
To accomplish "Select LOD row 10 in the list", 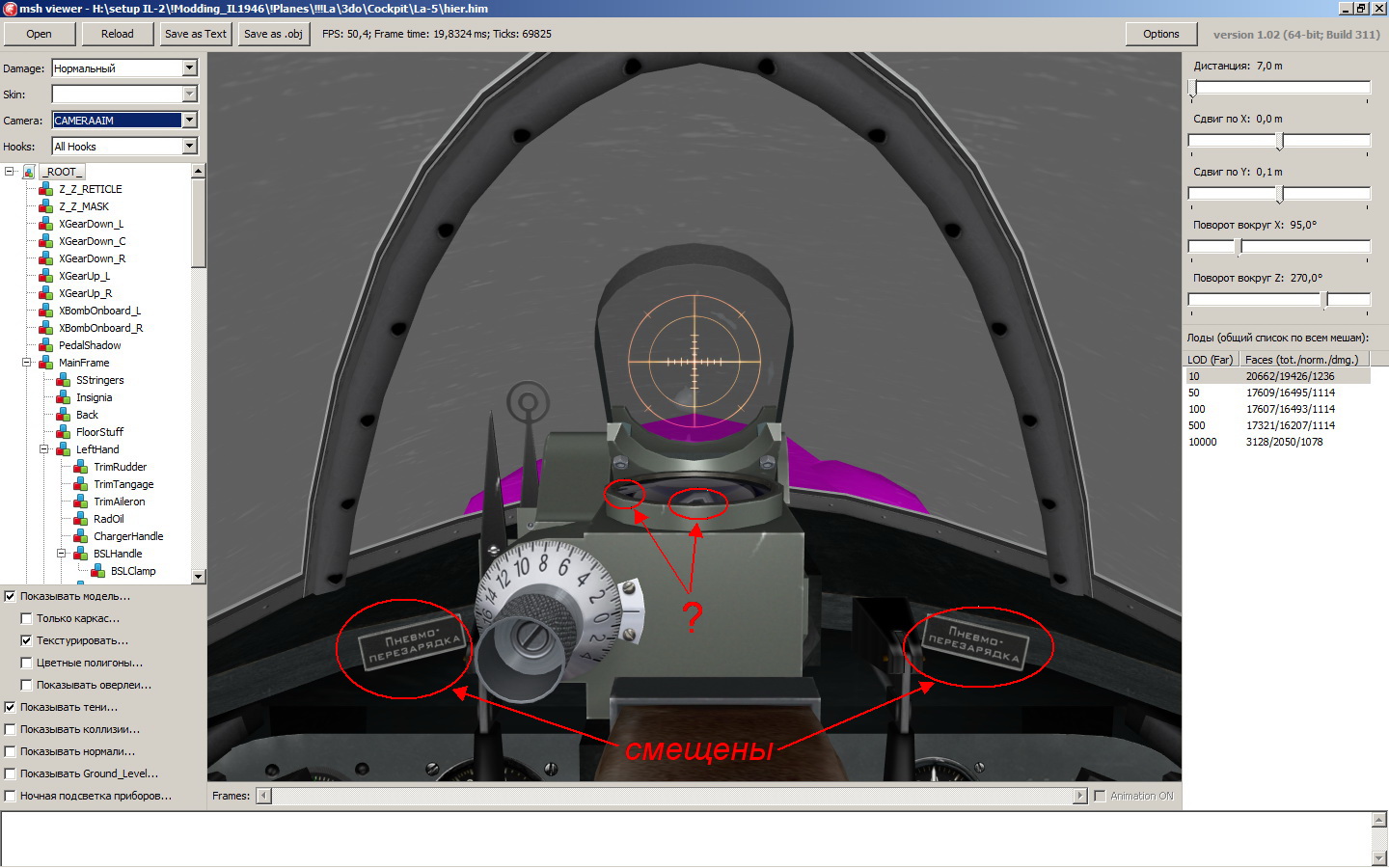I will (x=1278, y=376).
